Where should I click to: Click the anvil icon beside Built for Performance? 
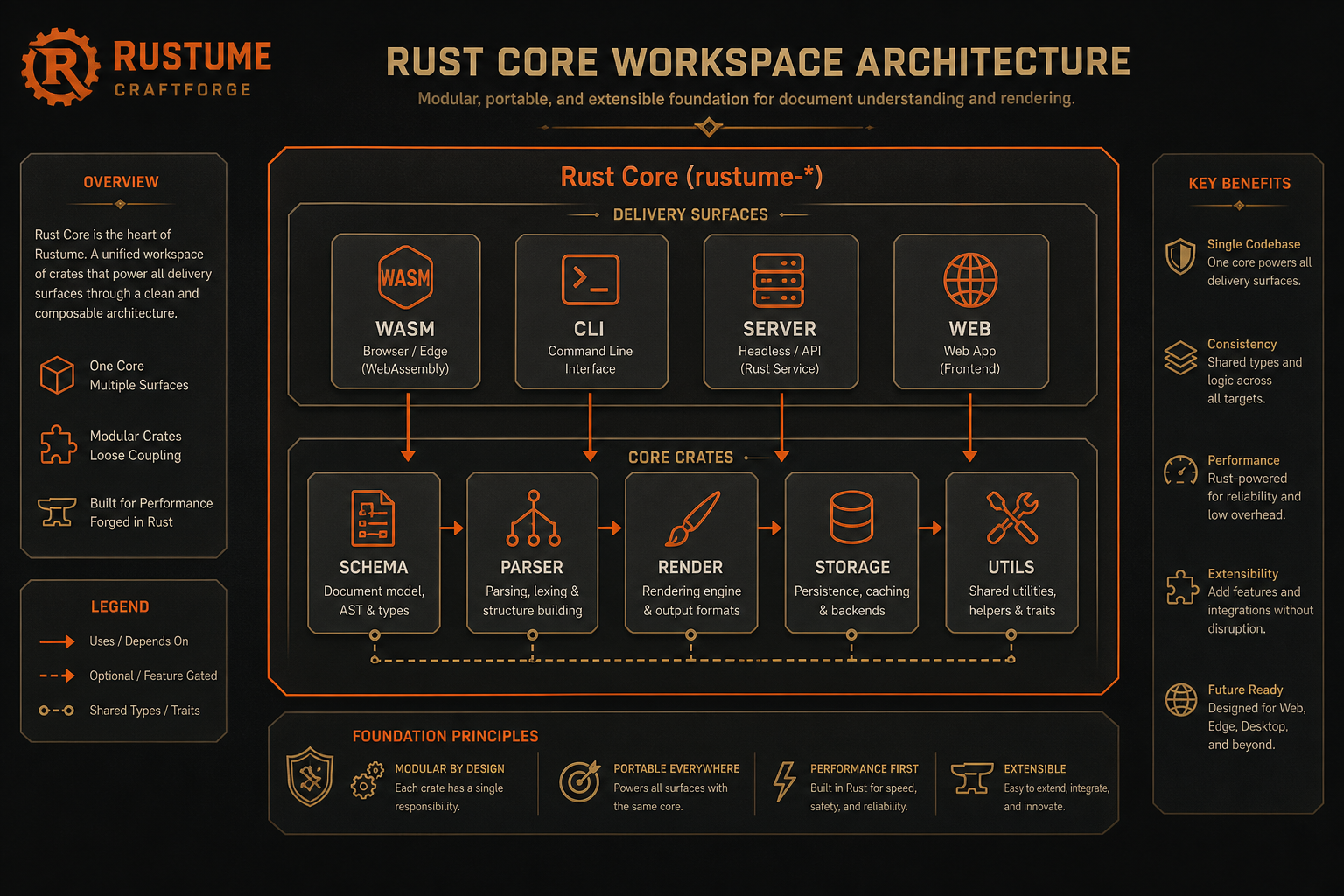(x=58, y=512)
